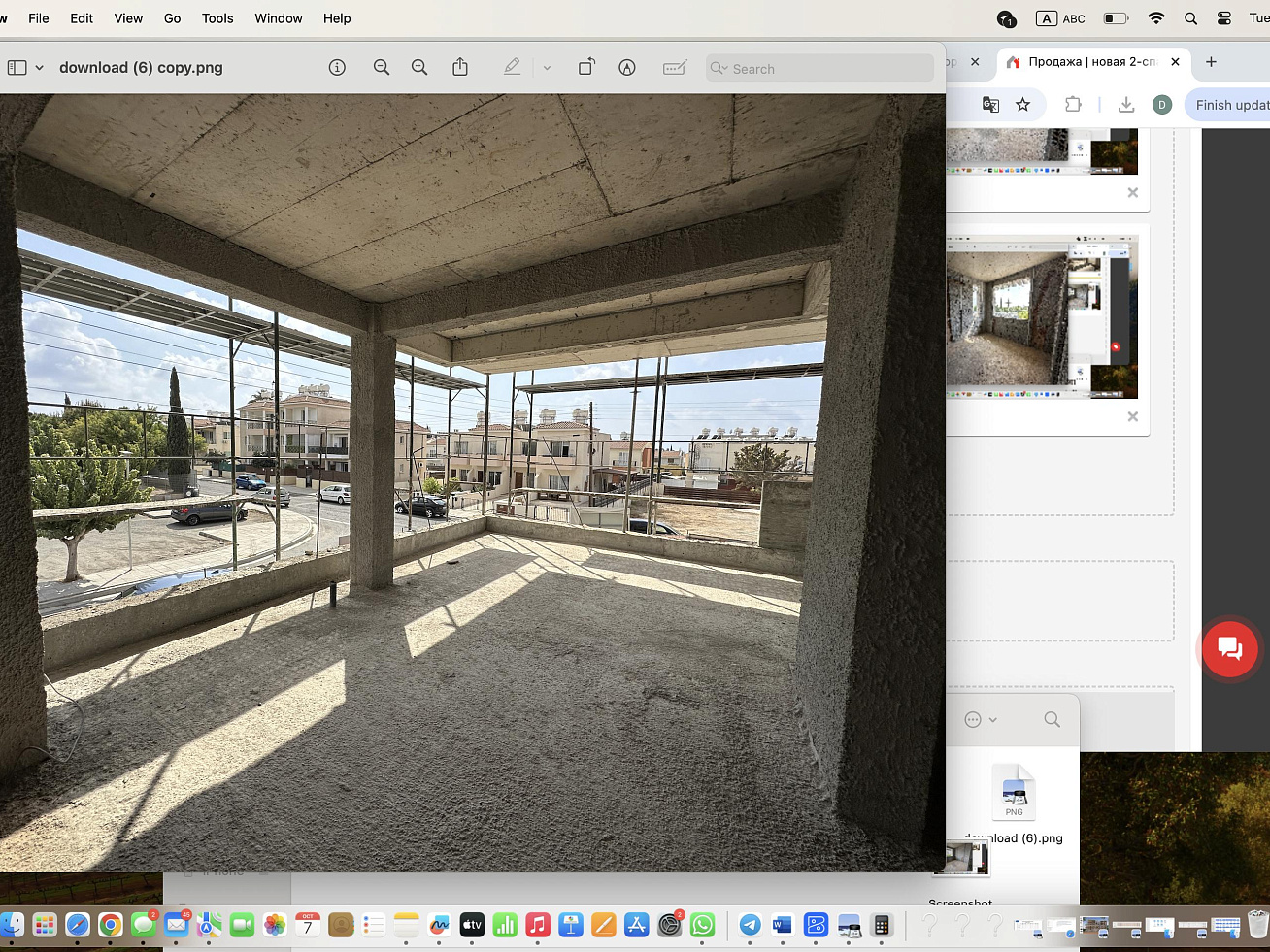Select the Markup pen highlight tool
Image resolution: width=1270 pixels, height=952 pixels.
512,67
